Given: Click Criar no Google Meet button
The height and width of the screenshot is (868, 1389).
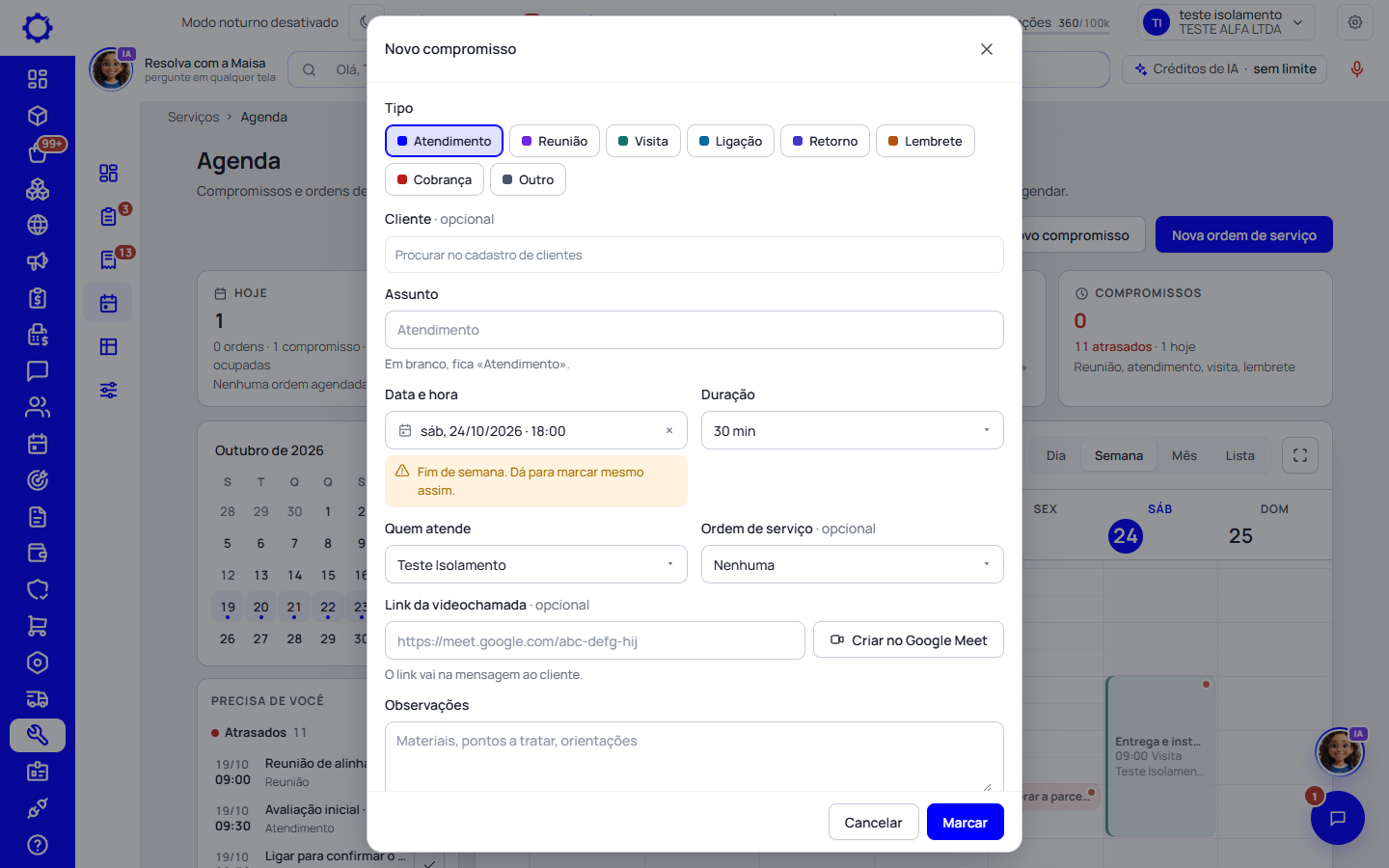Looking at the screenshot, I should pyautogui.click(x=908, y=639).
